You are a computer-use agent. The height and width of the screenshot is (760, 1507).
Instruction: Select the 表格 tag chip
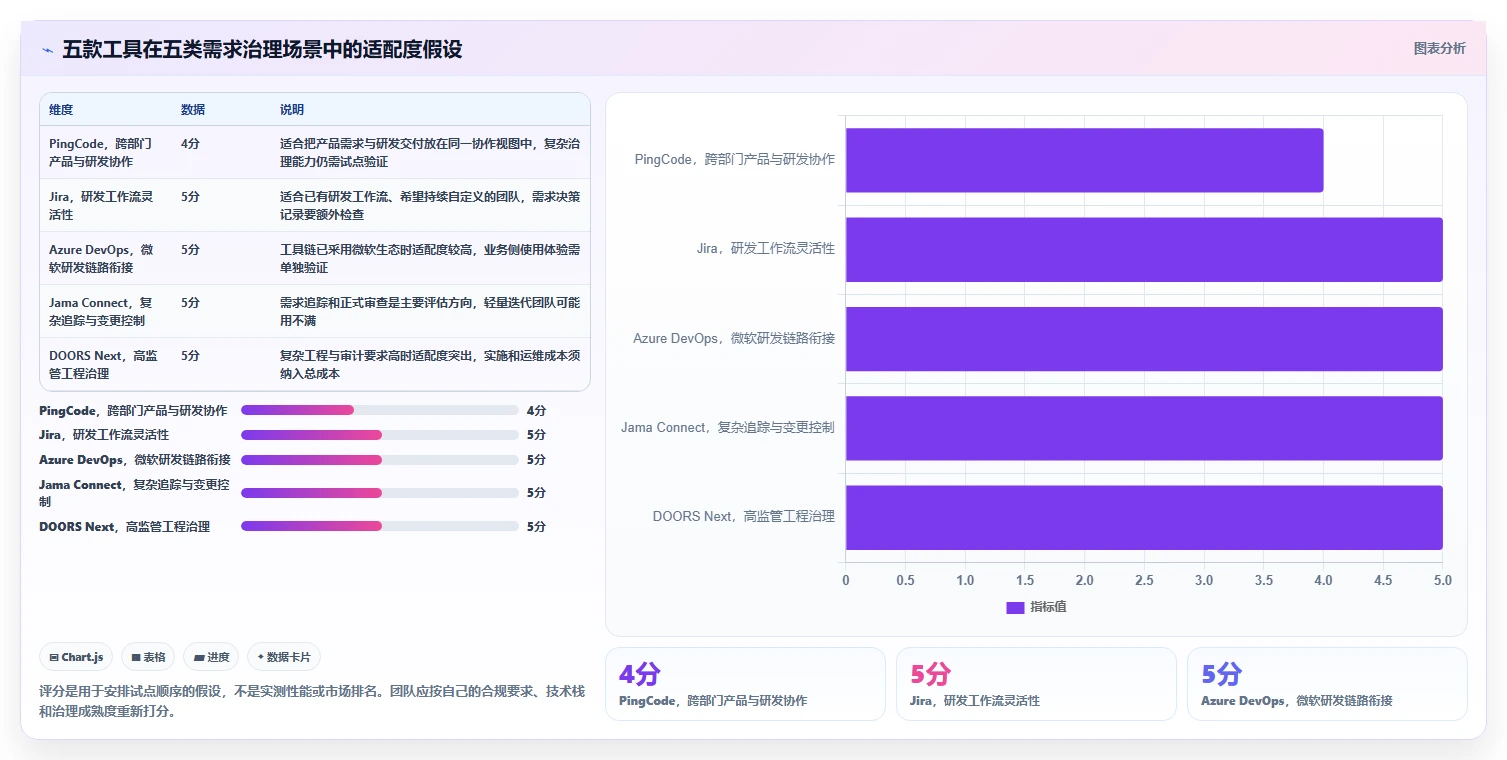coord(148,657)
